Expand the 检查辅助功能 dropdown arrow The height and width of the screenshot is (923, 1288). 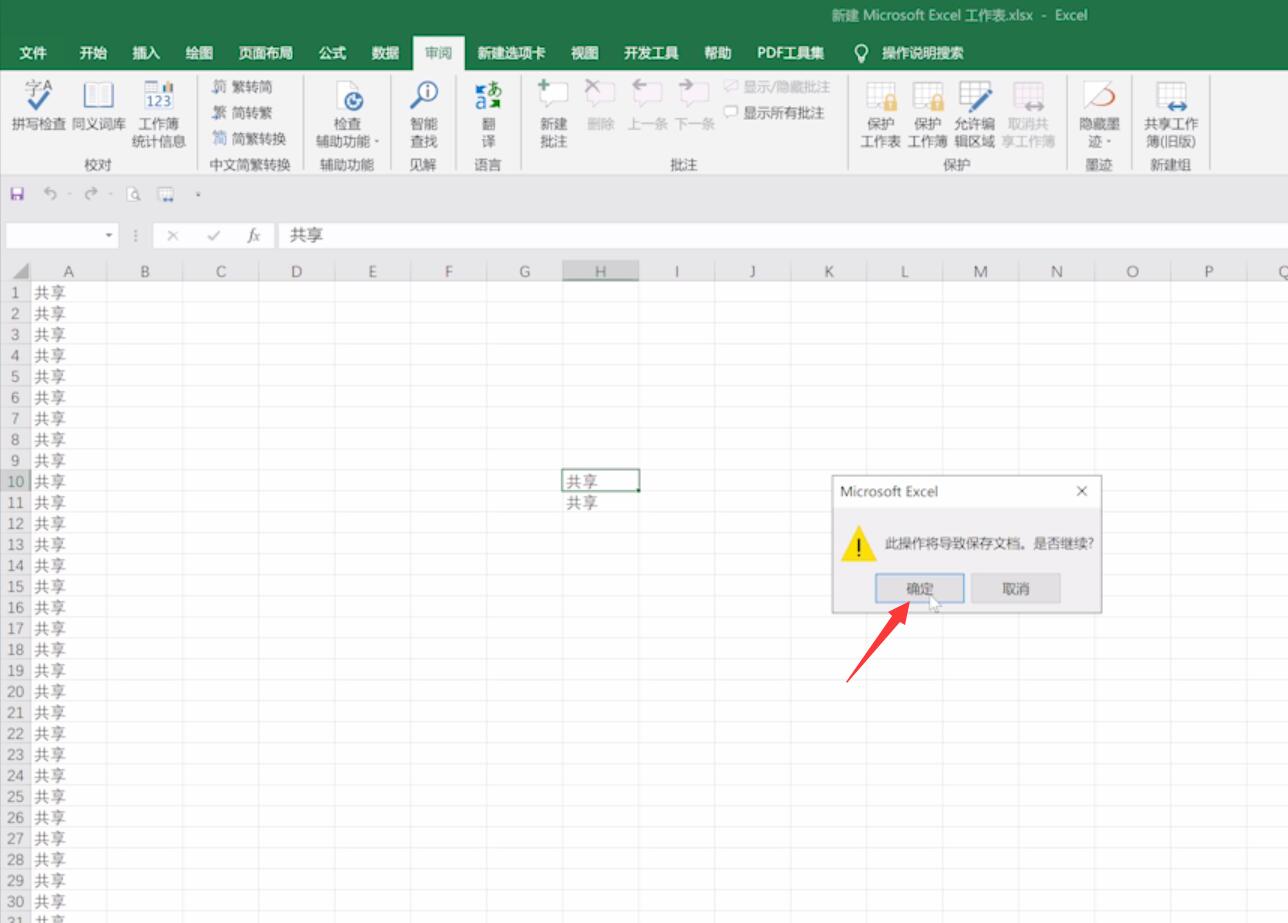377,142
